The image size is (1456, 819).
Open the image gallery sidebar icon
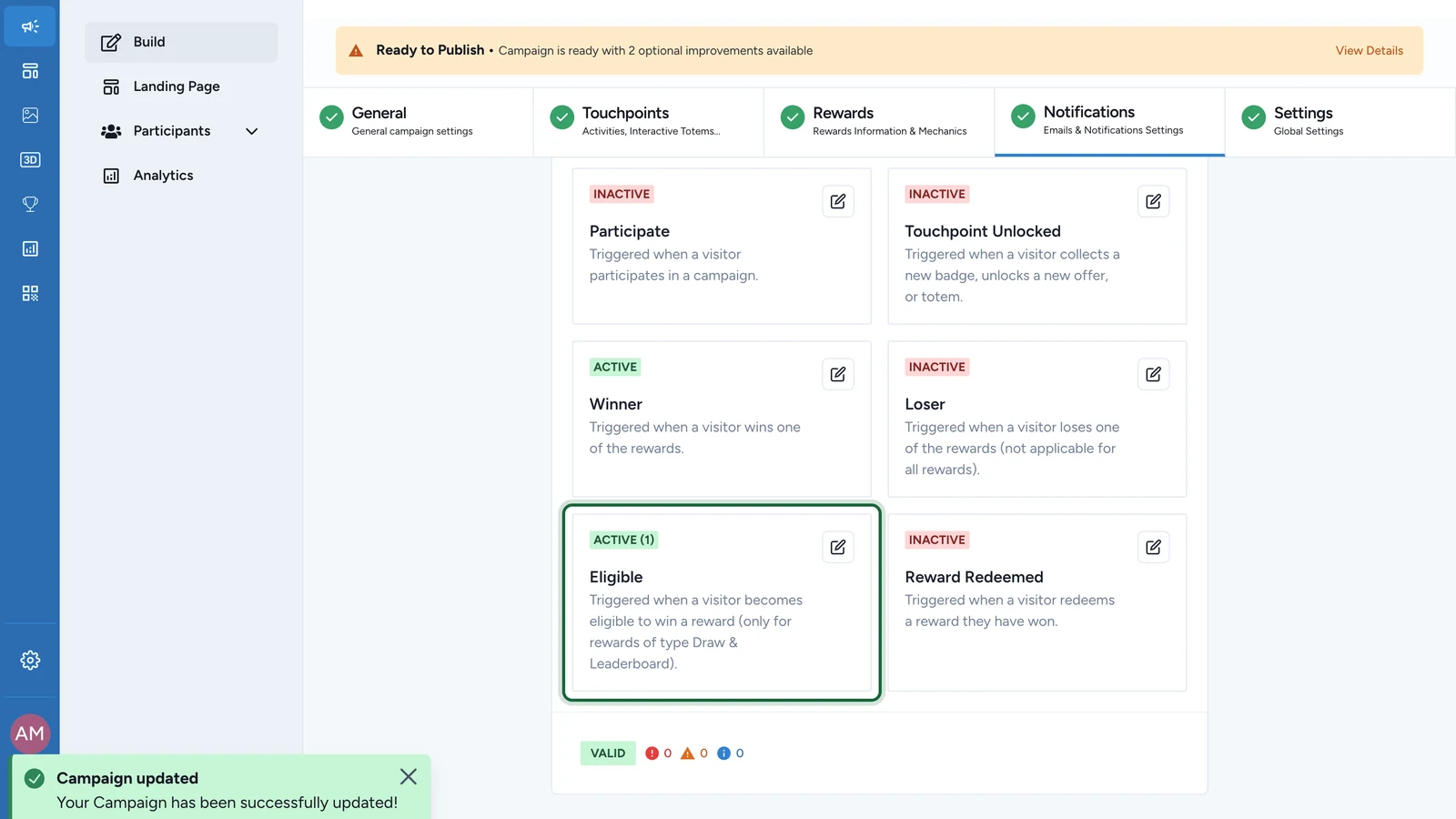pos(30,116)
